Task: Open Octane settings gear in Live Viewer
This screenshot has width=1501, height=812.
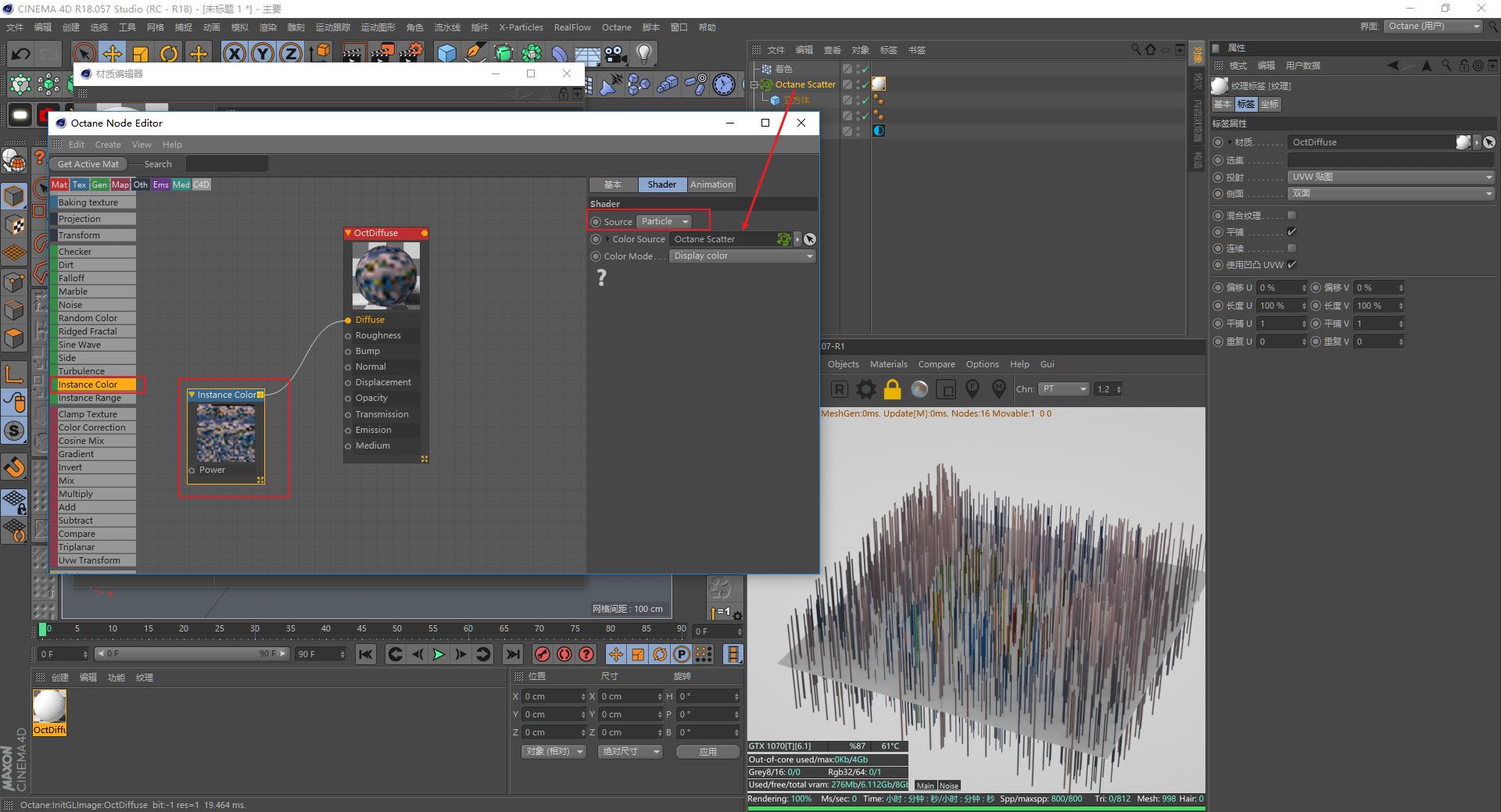Action: [x=865, y=389]
